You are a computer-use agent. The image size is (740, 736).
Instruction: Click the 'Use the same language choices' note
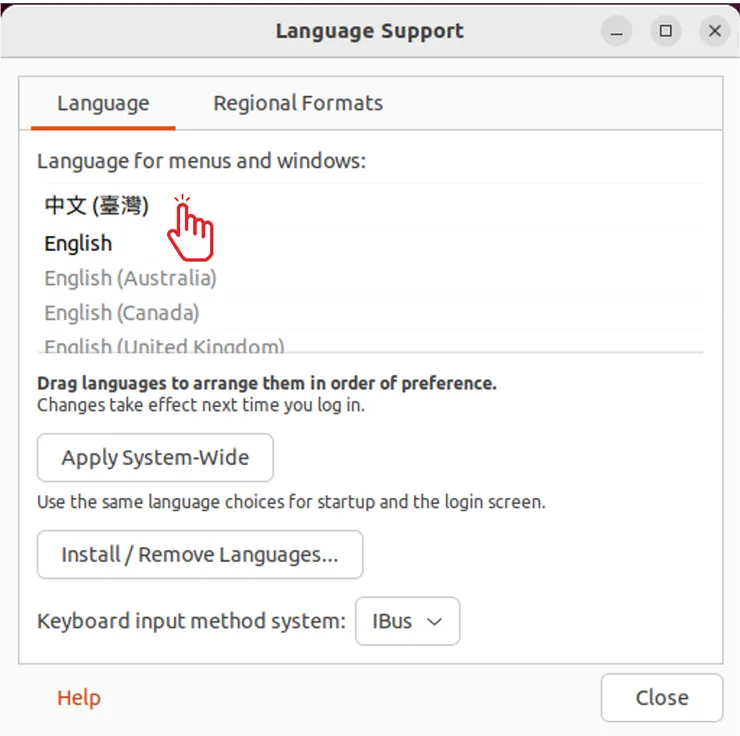pos(291,502)
